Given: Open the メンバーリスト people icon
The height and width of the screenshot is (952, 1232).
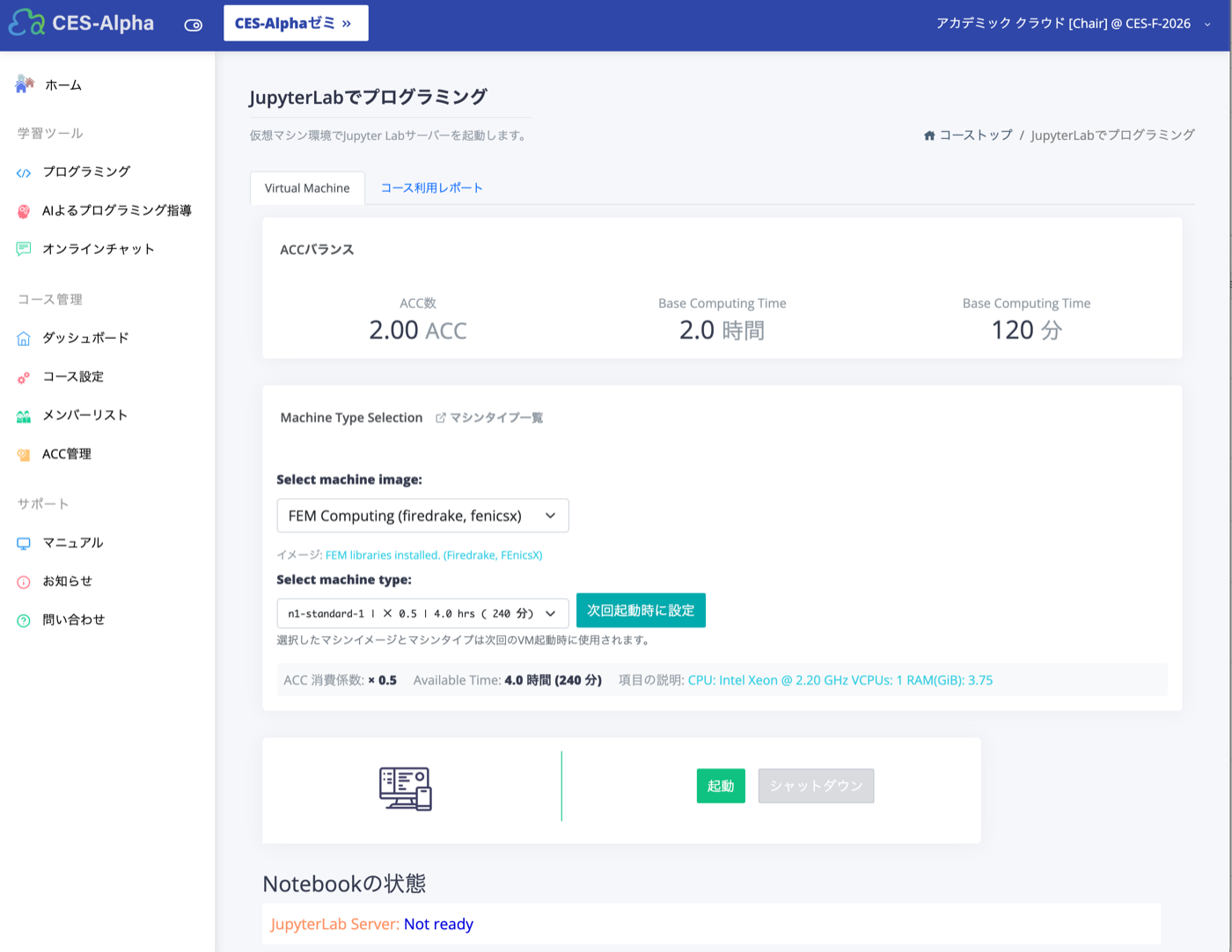Looking at the screenshot, I should [x=24, y=415].
